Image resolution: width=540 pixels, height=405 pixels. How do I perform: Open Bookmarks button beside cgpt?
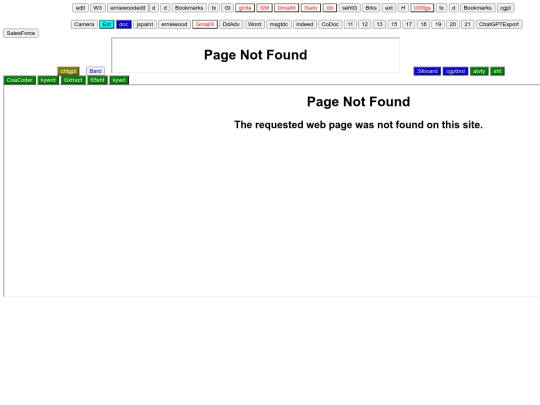tap(478, 8)
